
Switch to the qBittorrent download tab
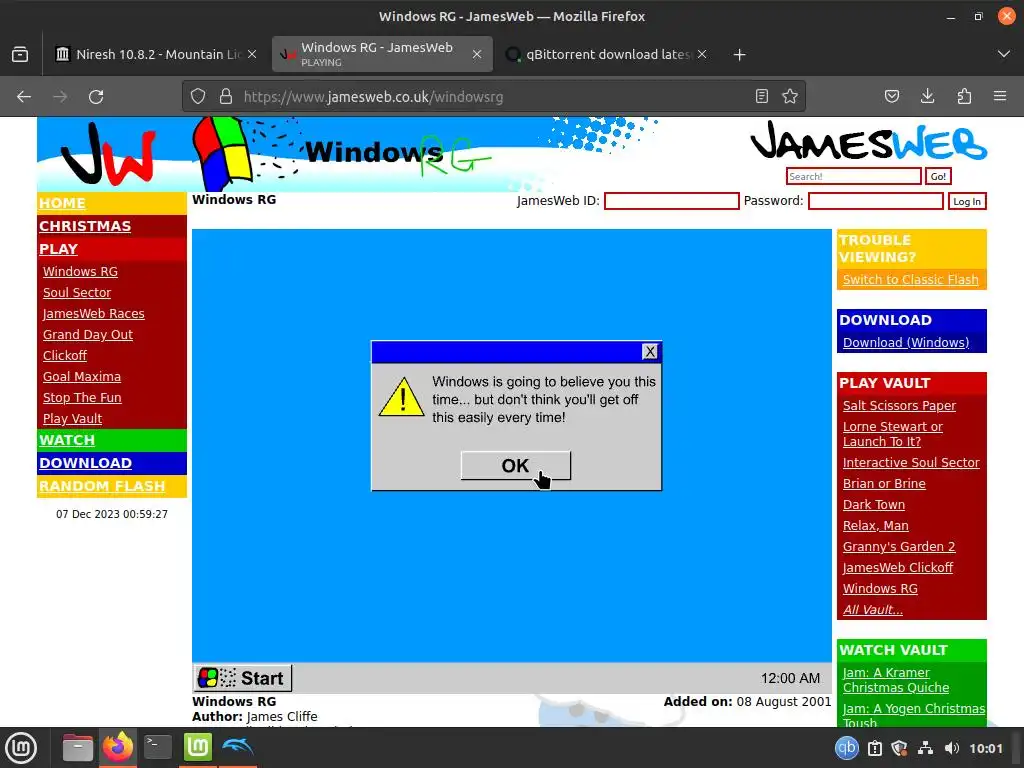[605, 54]
